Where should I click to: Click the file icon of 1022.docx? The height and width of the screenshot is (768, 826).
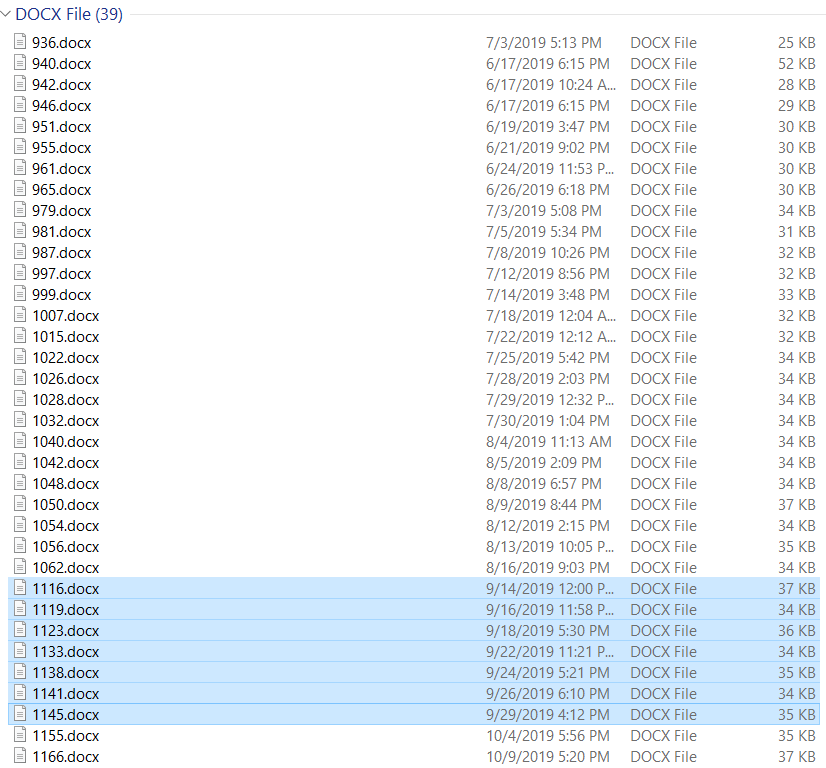[x=20, y=357]
